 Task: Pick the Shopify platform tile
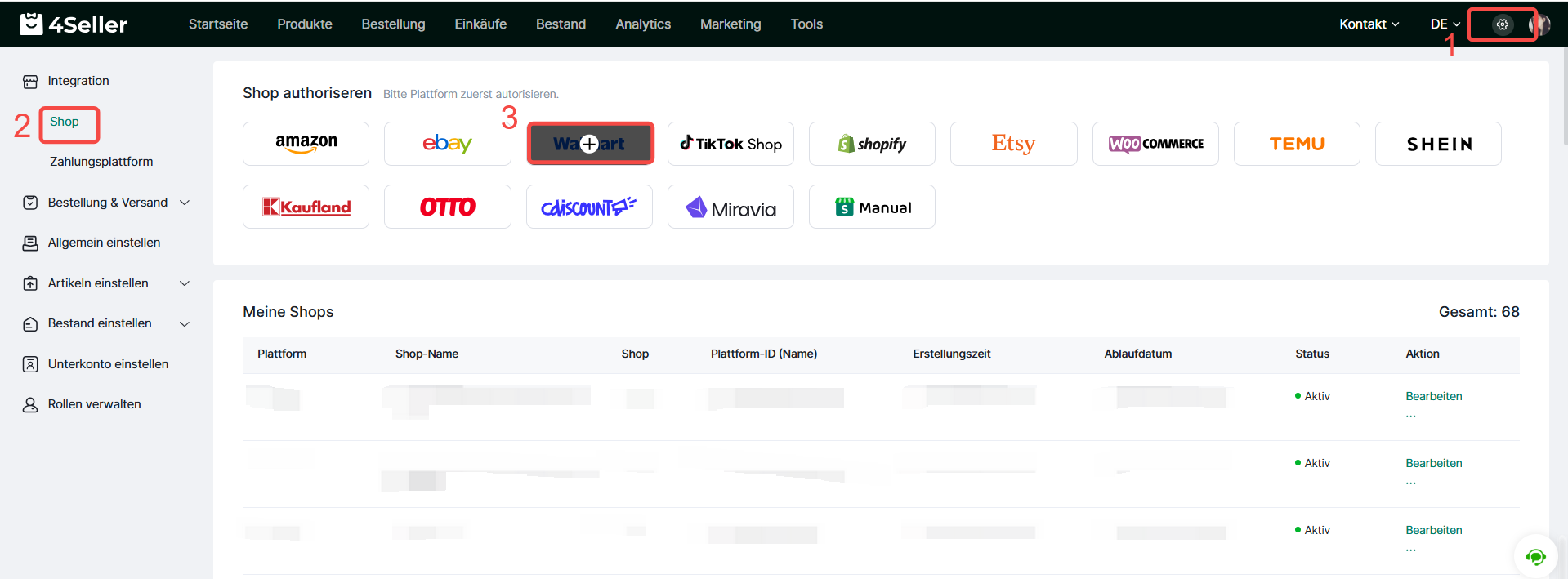872,144
